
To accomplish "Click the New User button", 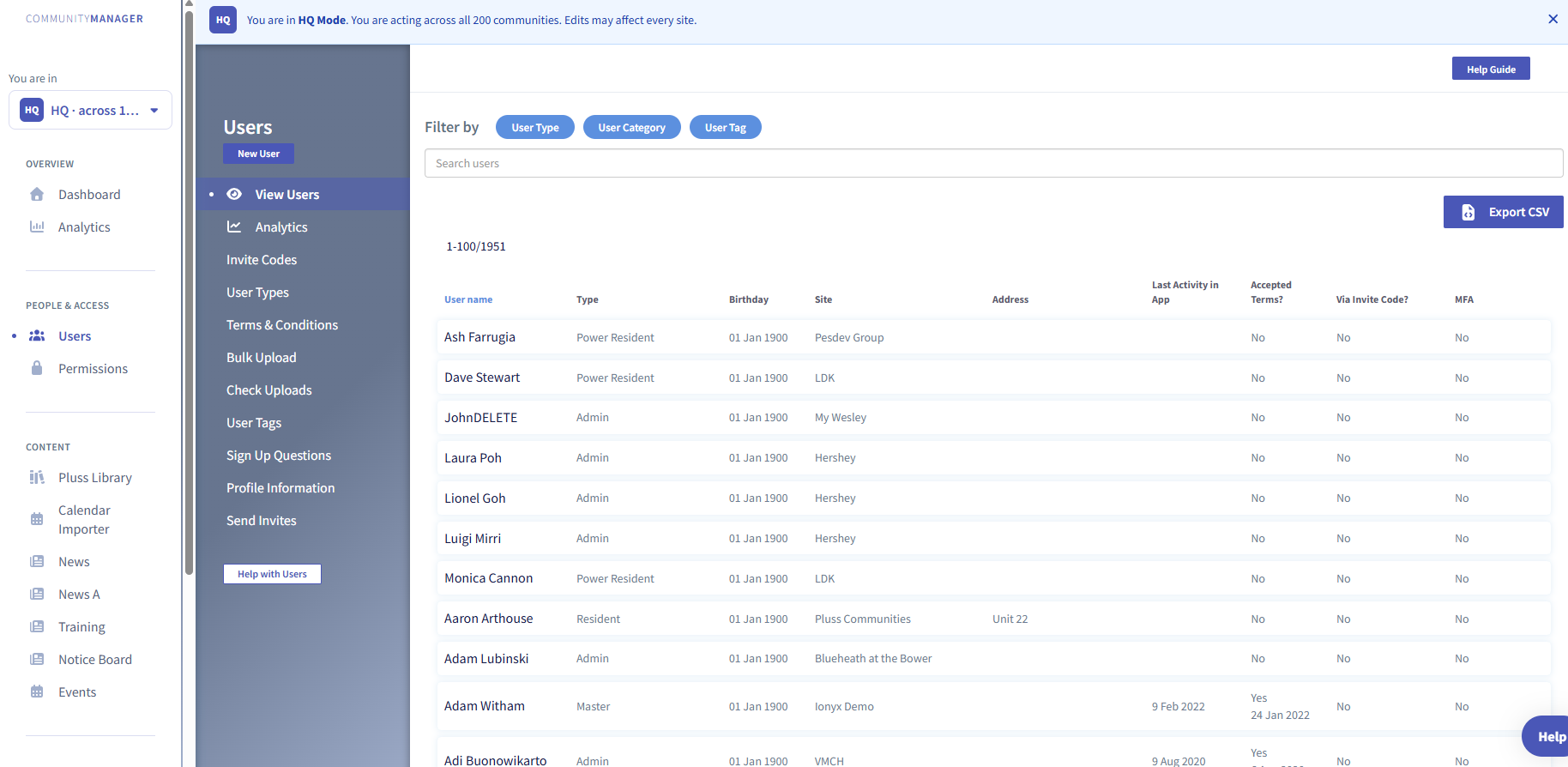I will click(258, 154).
